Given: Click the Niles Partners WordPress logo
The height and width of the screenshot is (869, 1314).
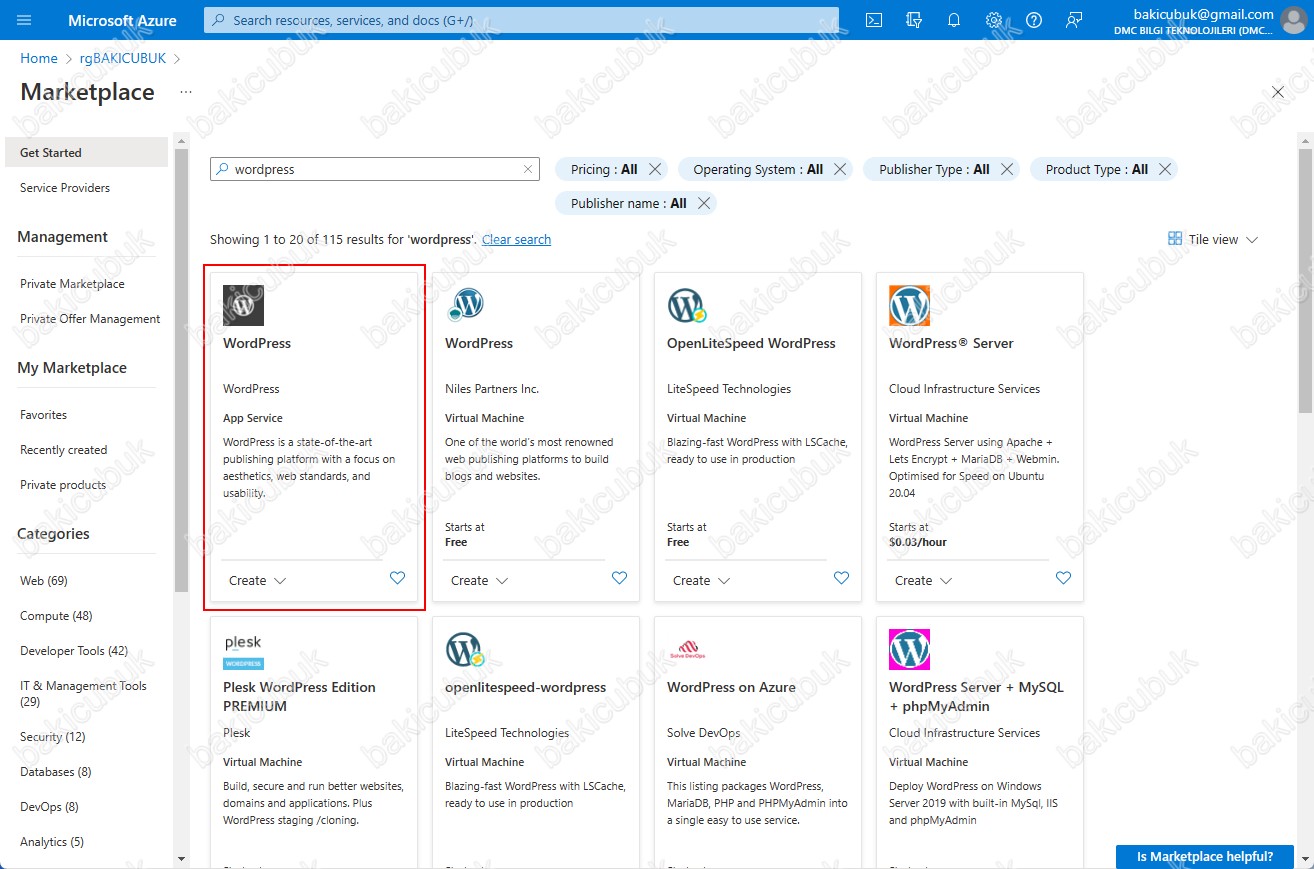Looking at the screenshot, I should 465,305.
